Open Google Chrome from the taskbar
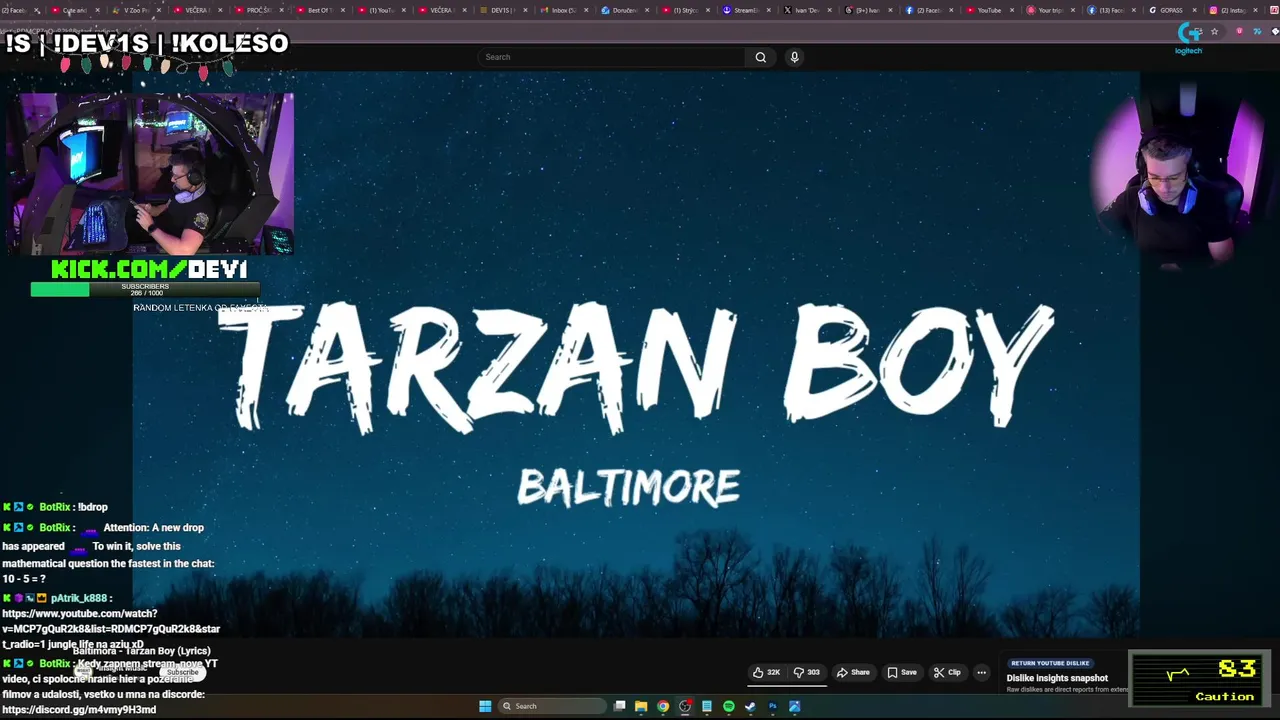The width and height of the screenshot is (1280, 720). pyautogui.click(x=663, y=706)
